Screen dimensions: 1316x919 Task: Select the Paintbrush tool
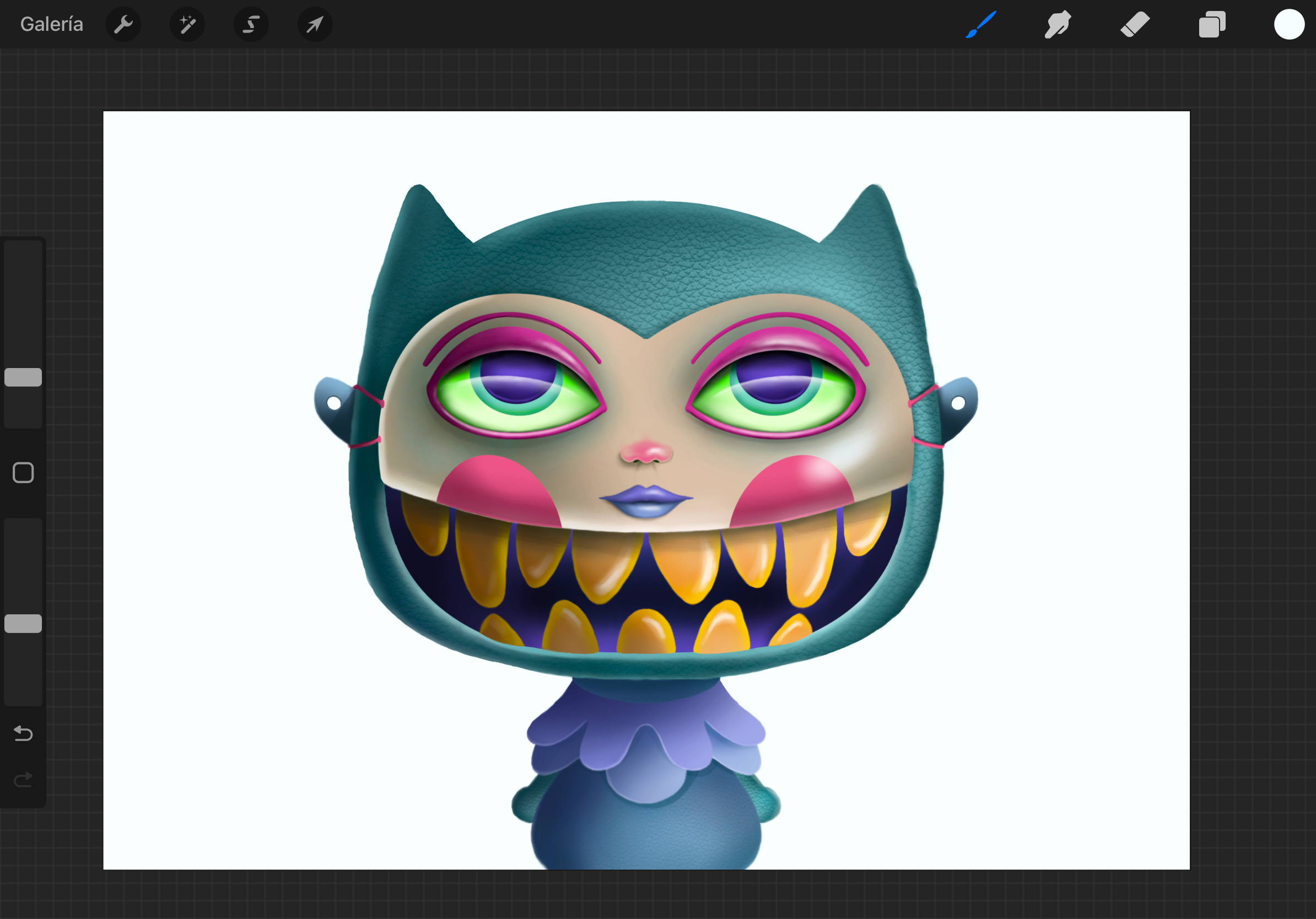coord(981,25)
